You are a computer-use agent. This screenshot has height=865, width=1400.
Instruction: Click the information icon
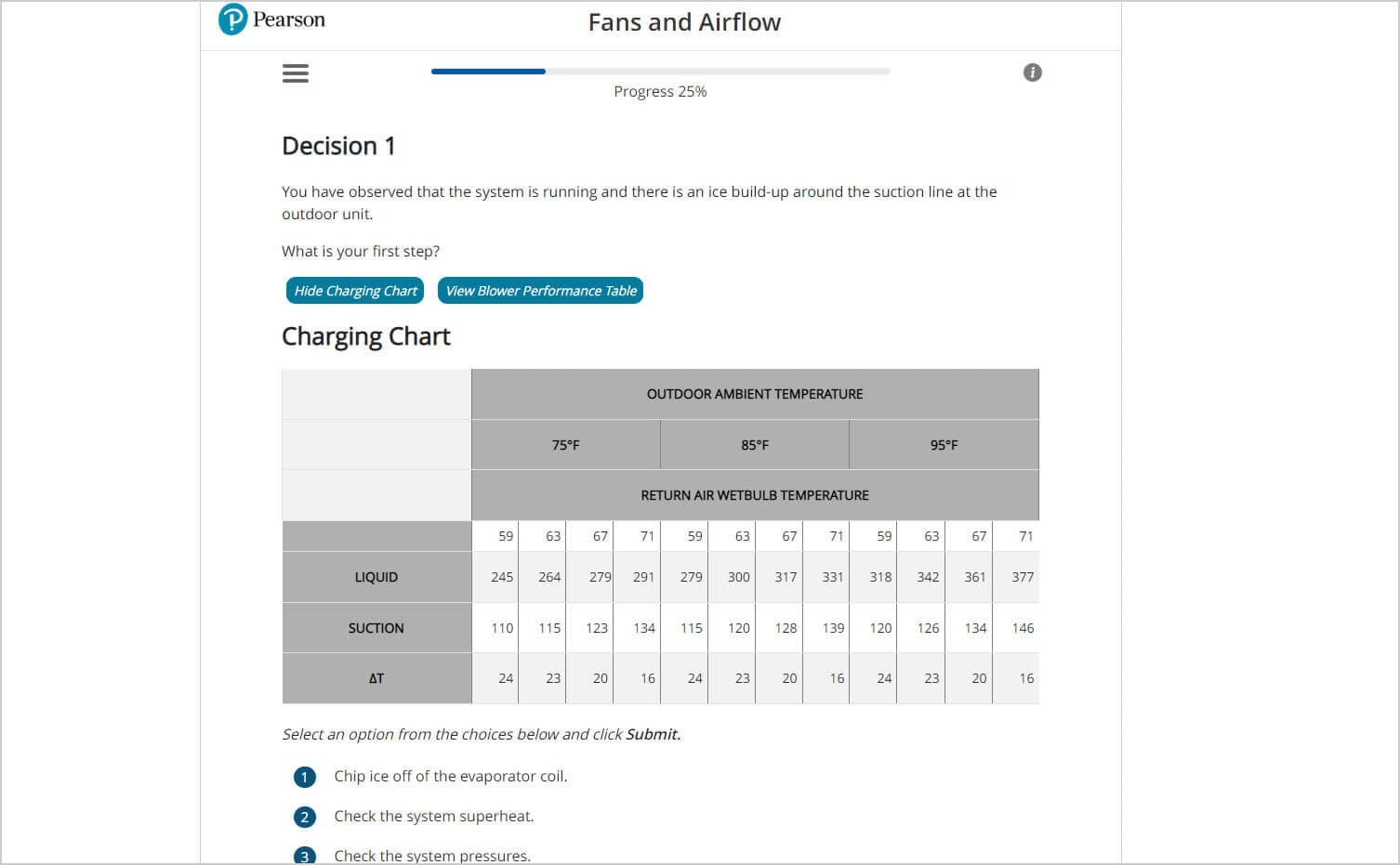(1032, 72)
